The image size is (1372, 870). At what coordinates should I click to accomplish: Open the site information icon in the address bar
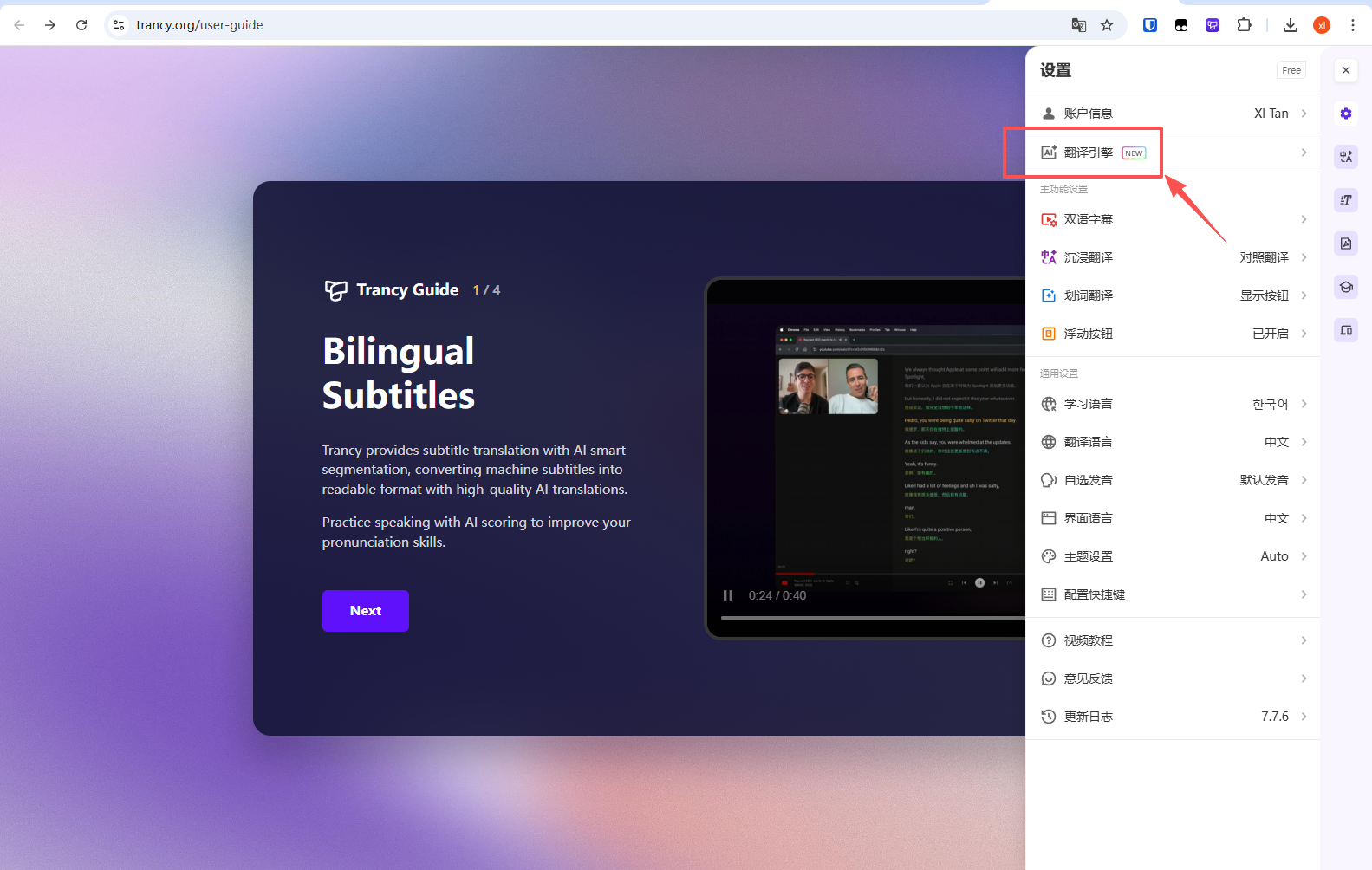click(x=119, y=25)
